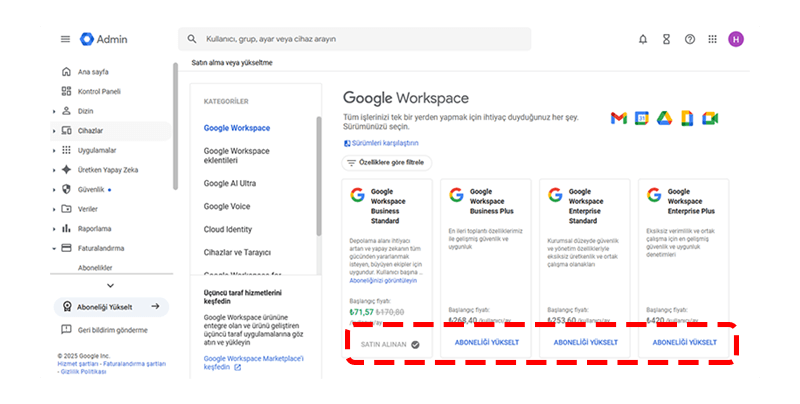The image size is (800, 404).
Task: Click the Google Admin logo
Action: tap(104, 39)
